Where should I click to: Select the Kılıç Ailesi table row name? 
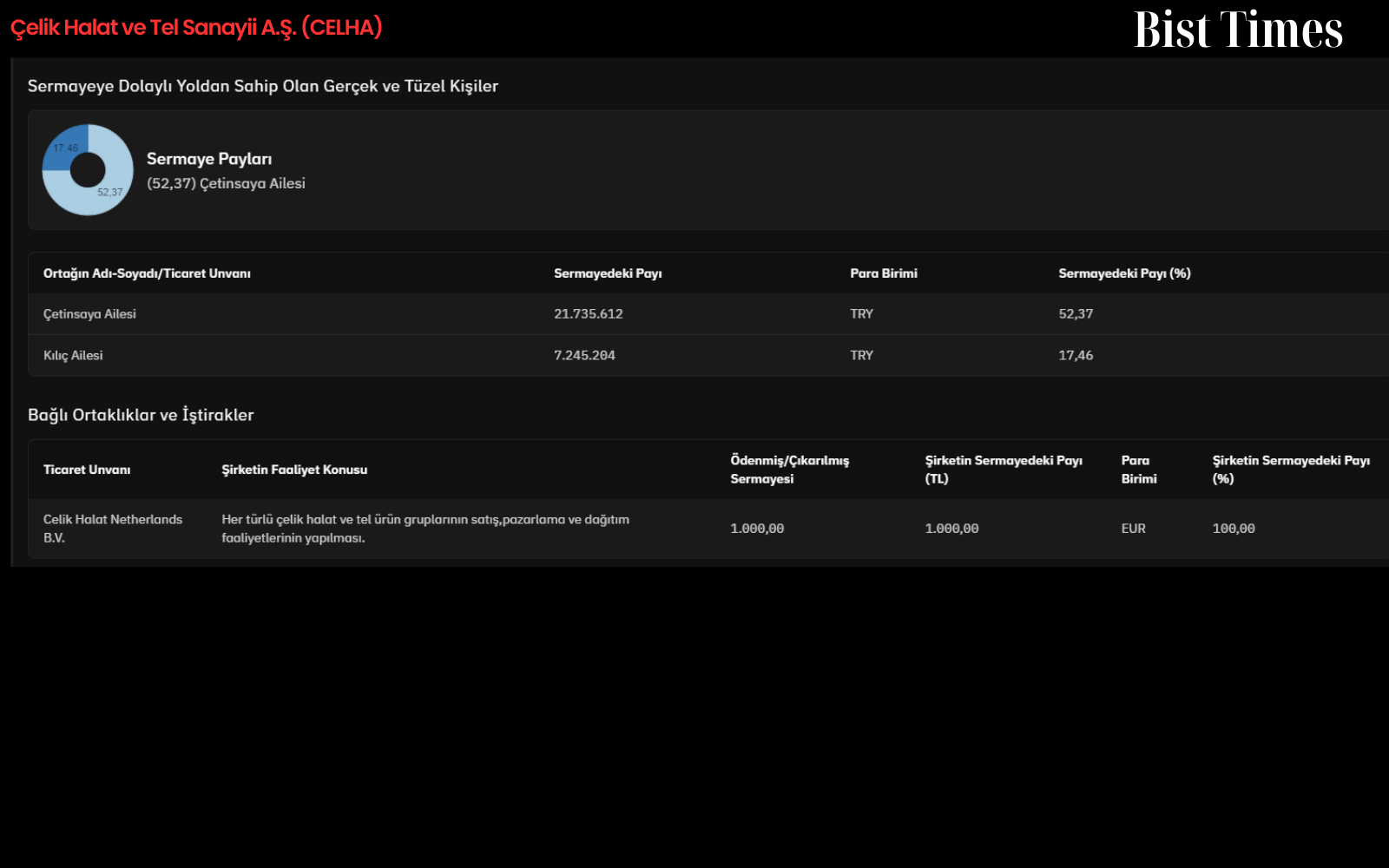[x=73, y=355]
